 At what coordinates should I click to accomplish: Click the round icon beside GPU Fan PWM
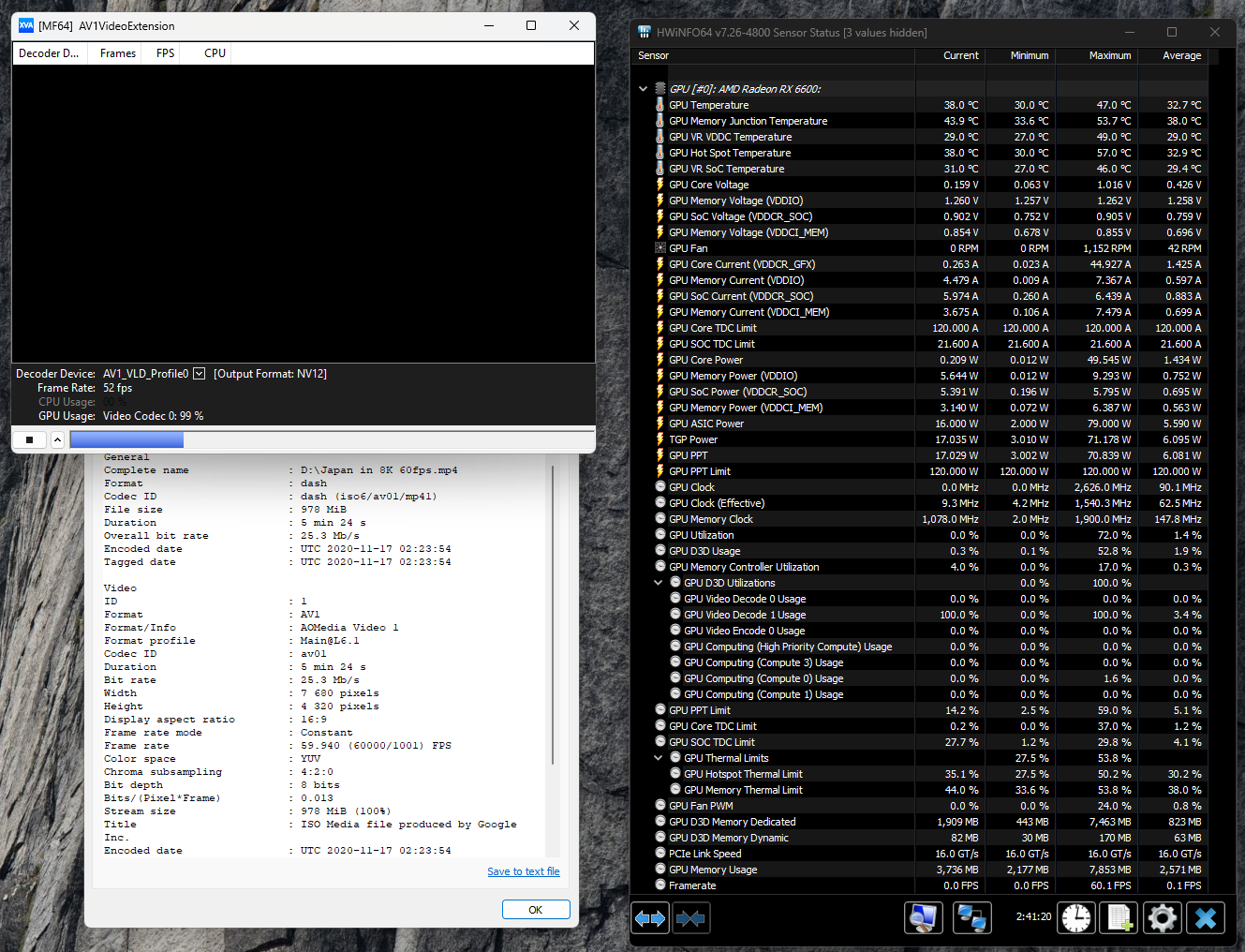pyautogui.click(x=660, y=806)
